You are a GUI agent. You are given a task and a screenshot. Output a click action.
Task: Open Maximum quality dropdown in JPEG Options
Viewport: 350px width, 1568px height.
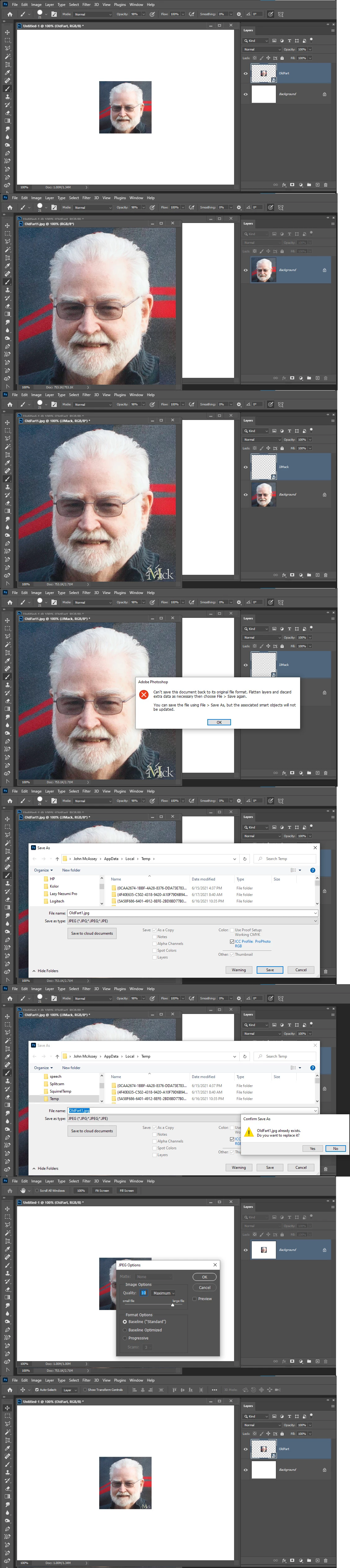[x=163, y=1293]
